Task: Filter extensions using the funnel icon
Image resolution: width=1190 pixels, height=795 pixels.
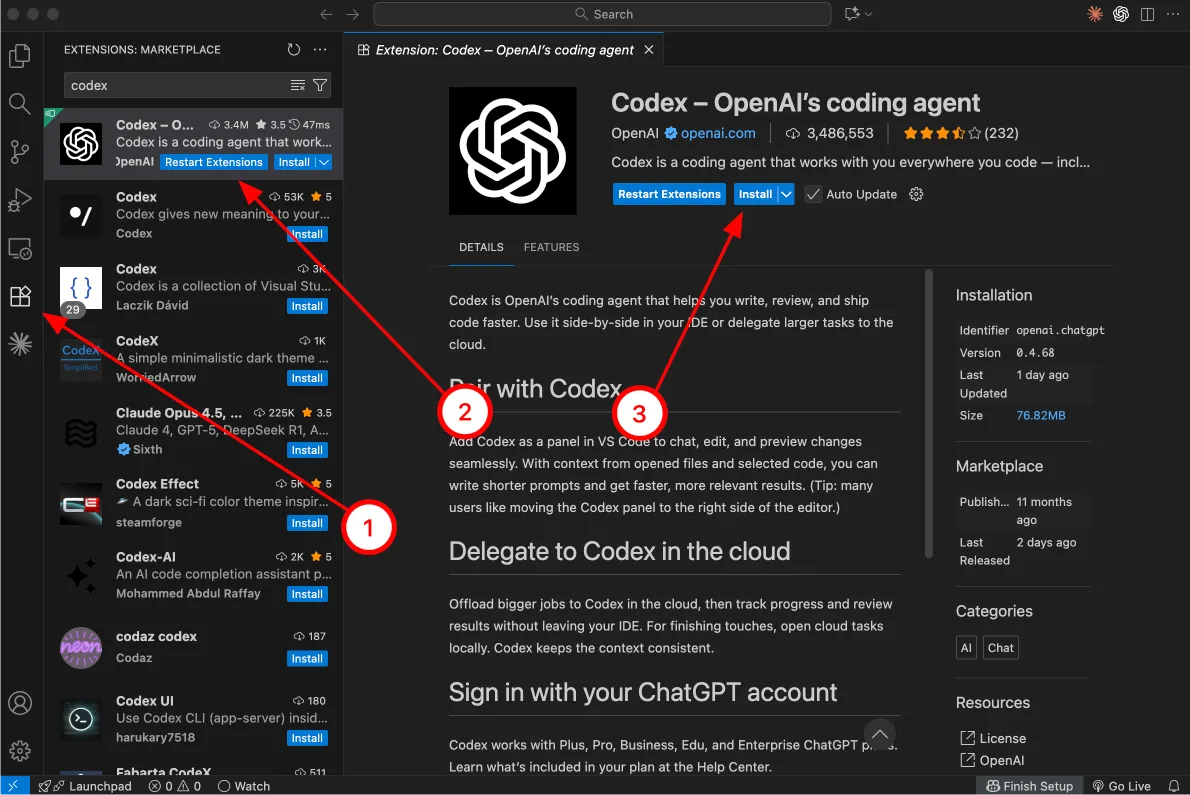Action: (320, 85)
